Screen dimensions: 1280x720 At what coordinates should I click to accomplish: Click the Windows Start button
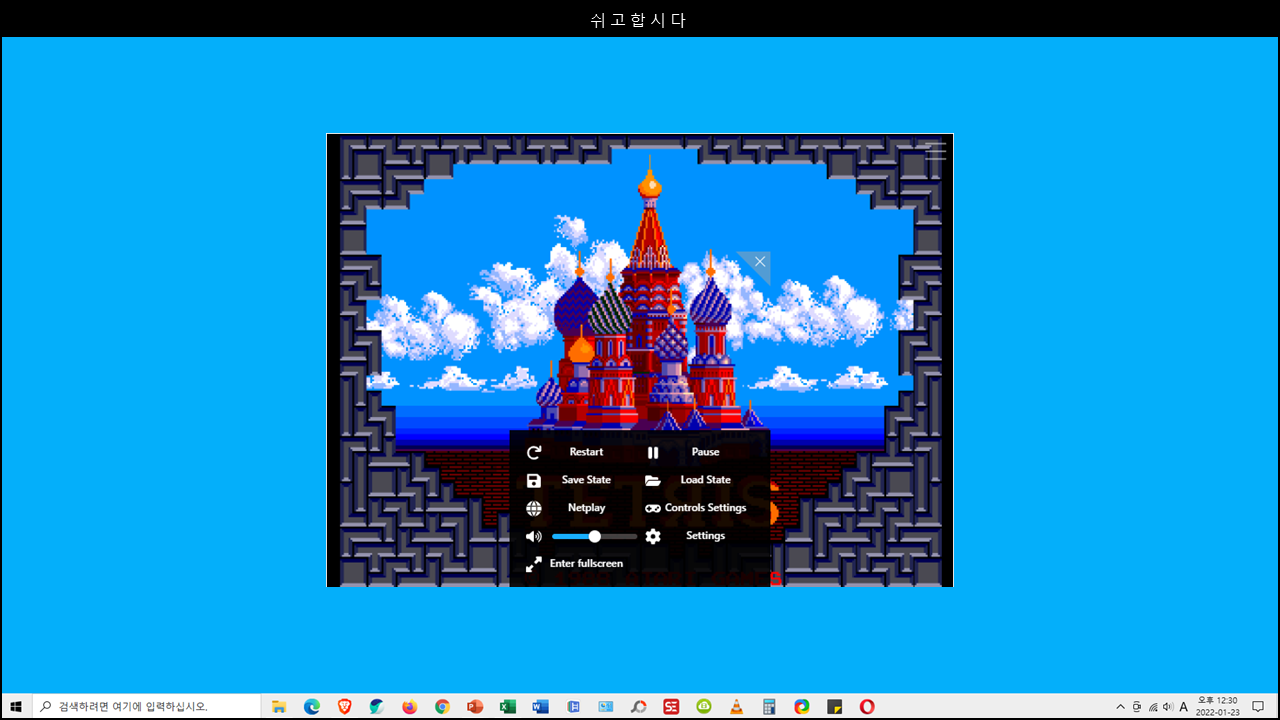point(16,707)
